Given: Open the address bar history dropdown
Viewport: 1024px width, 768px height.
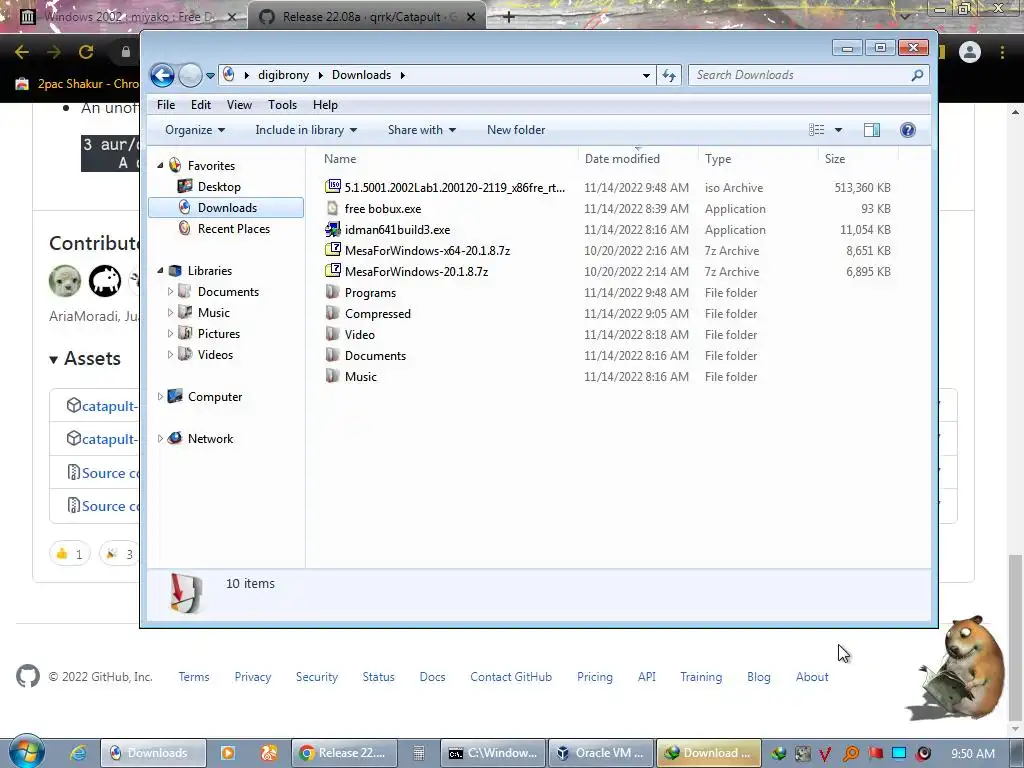Looking at the screenshot, I should click(646, 75).
